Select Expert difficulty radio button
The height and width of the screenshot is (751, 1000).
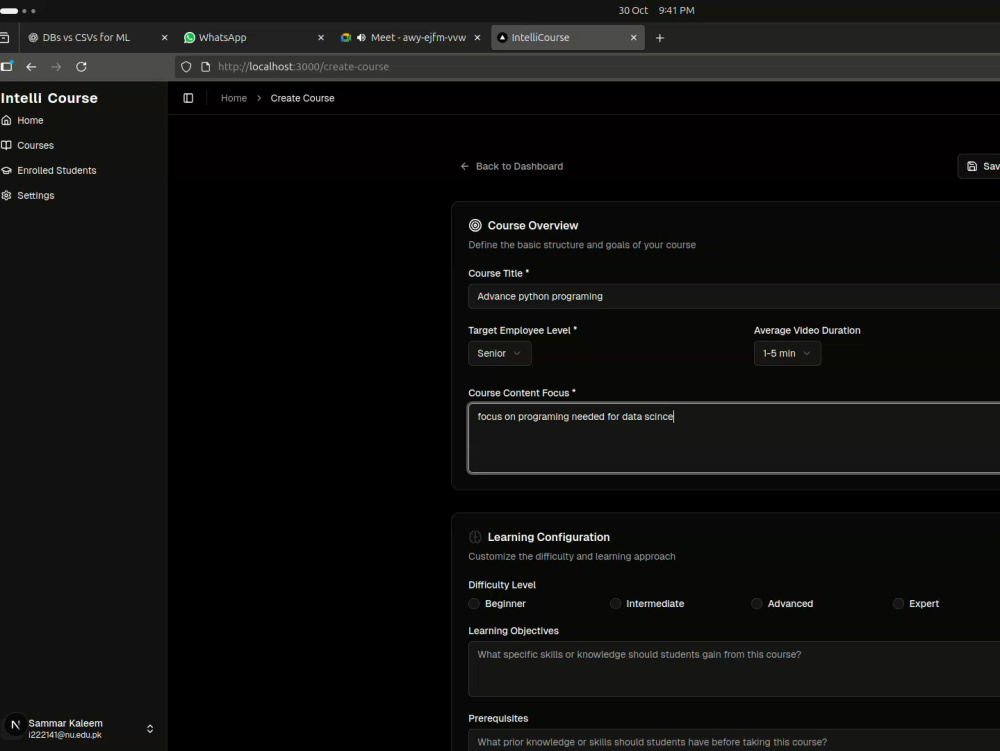tap(898, 604)
